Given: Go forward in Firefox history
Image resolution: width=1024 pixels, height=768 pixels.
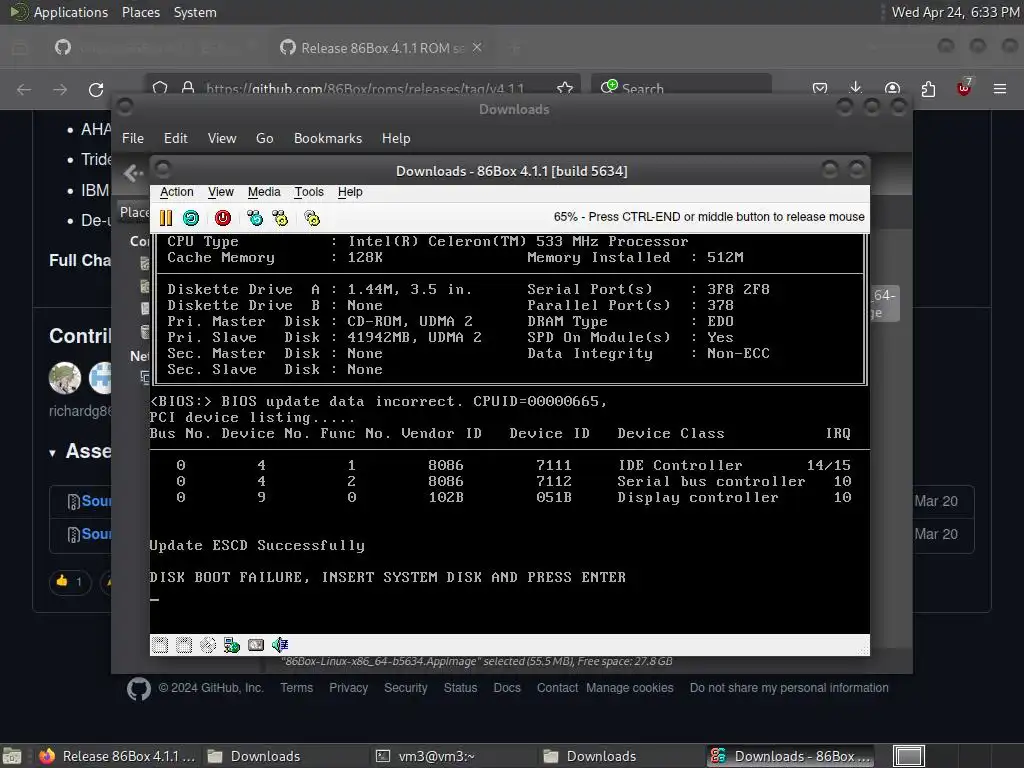Looking at the screenshot, I should point(60,89).
